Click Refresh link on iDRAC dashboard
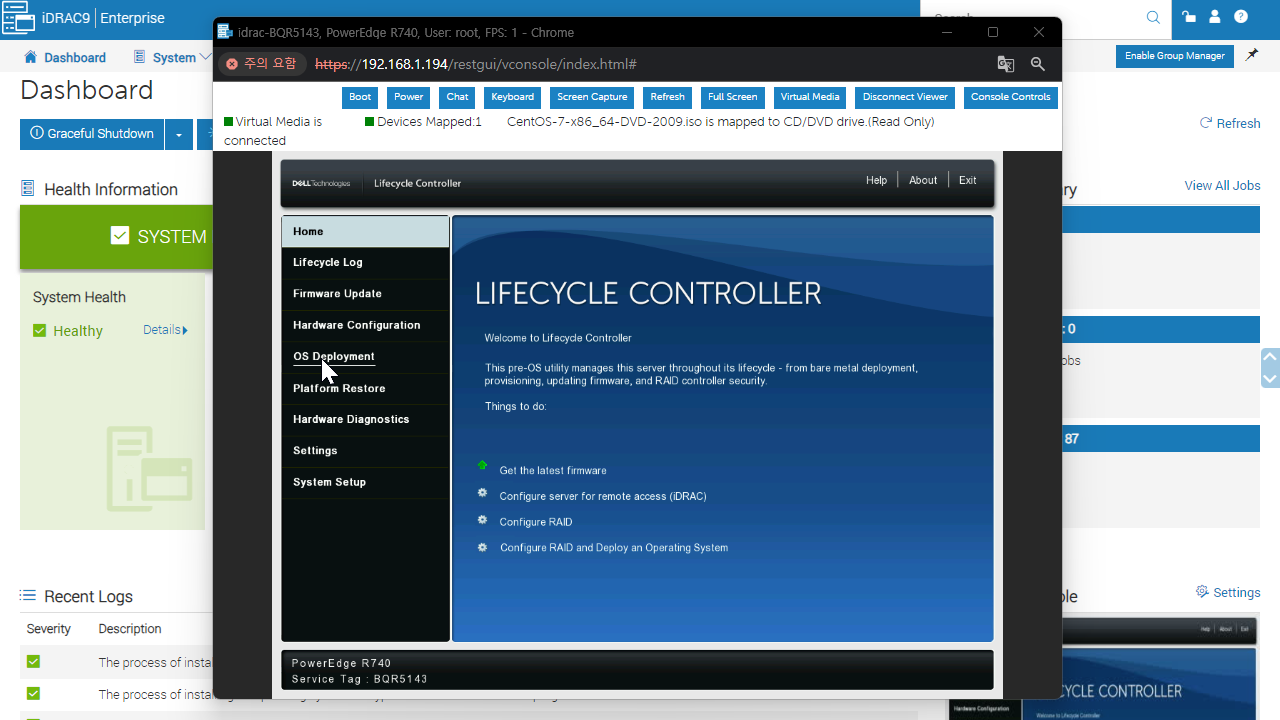 pos(1230,123)
